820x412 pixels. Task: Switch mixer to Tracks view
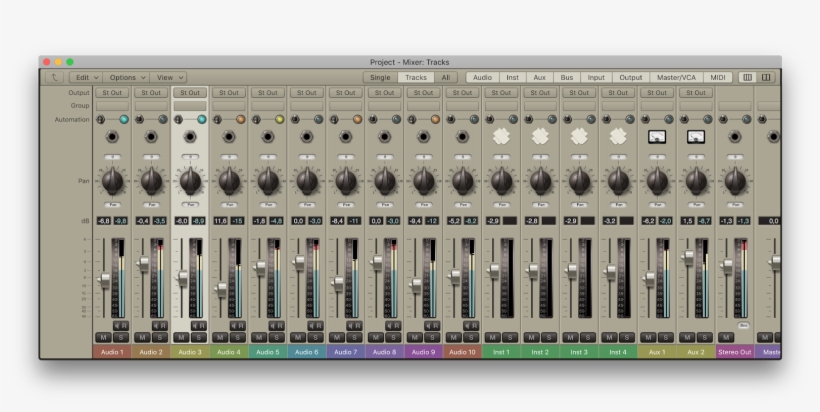(416, 77)
